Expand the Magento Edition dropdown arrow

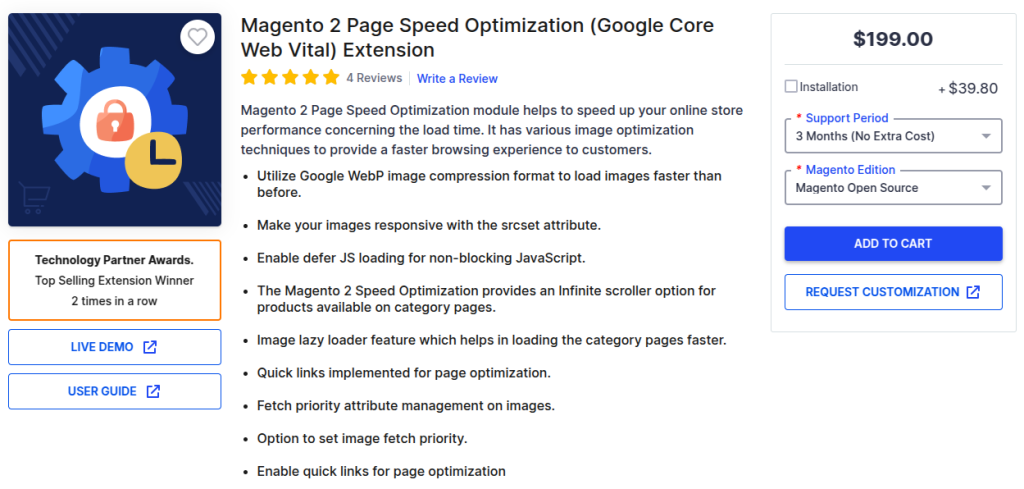coord(986,188)
